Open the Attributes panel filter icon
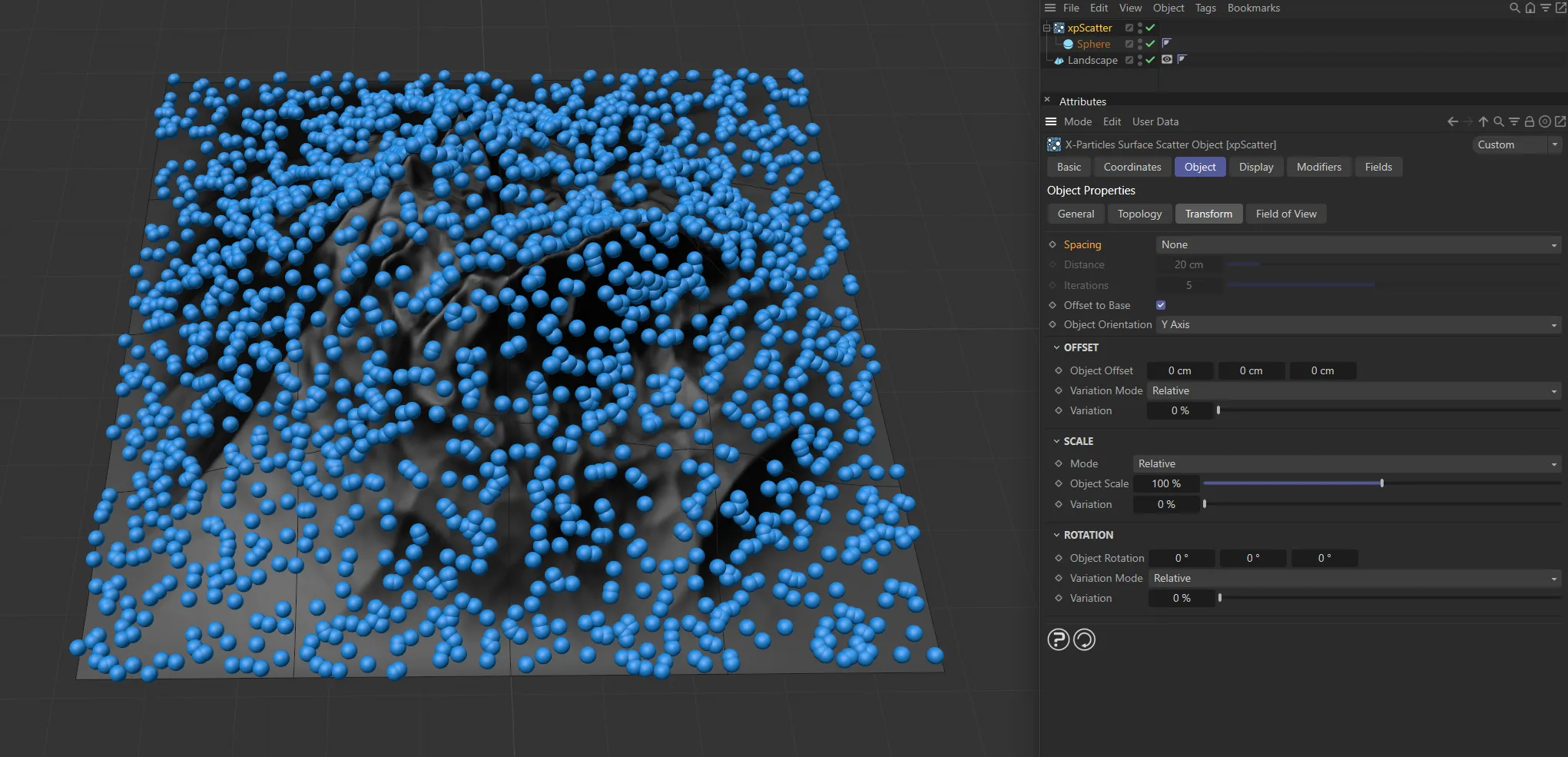 click(1513, 121)
